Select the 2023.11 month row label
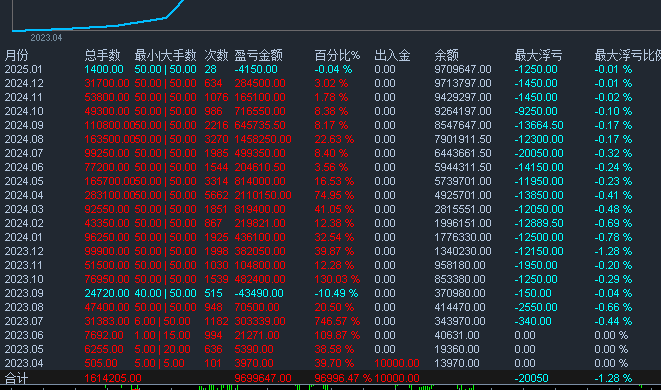661x390 pixels. pyautogui.click(x=24, y=265)
